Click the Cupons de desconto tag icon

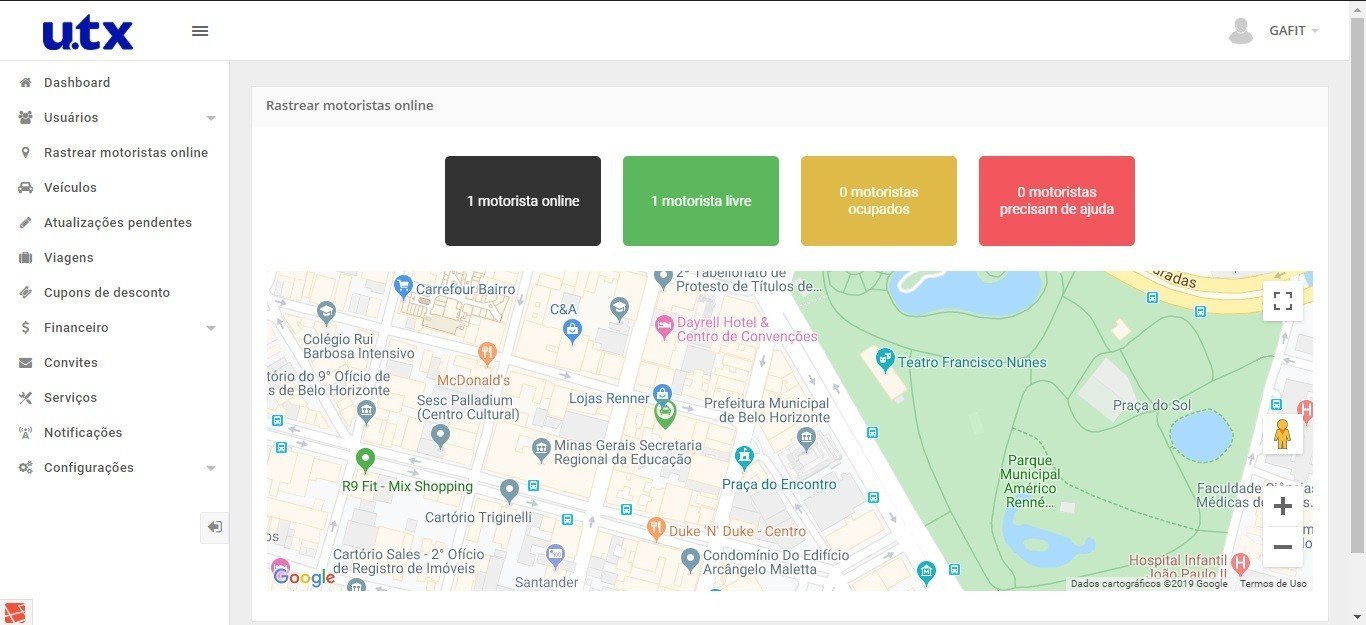pos(25,293)
